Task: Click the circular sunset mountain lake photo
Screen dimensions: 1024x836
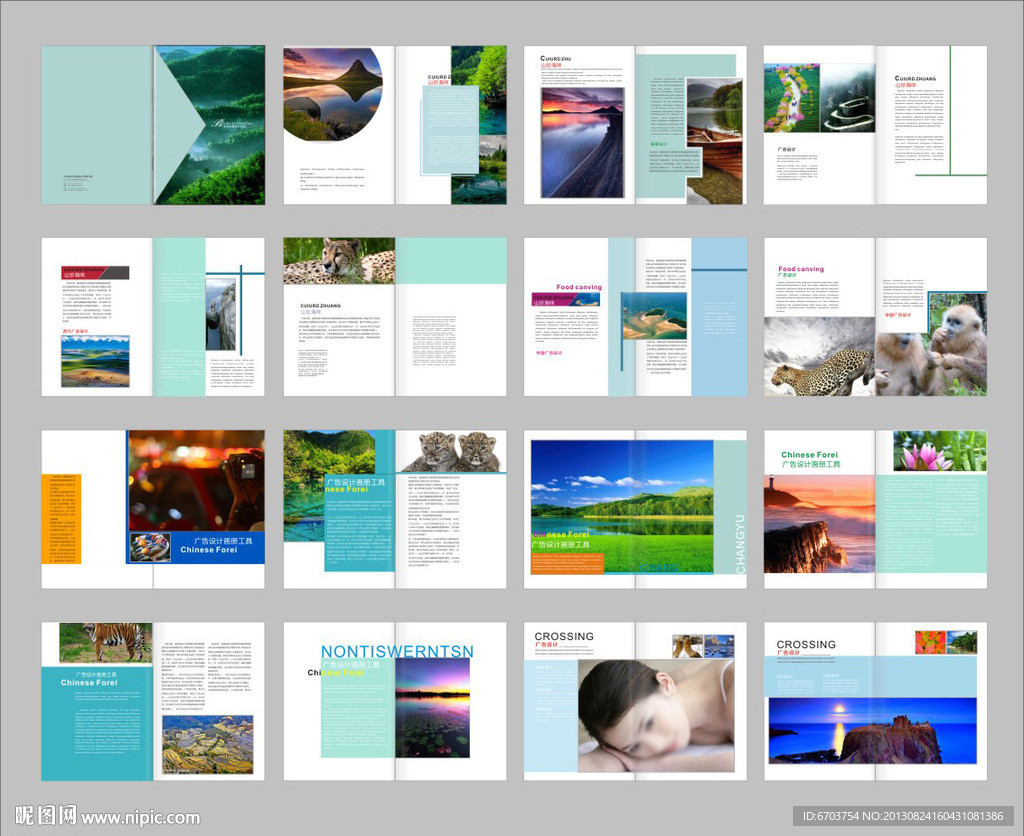Action: coord(330,94)
